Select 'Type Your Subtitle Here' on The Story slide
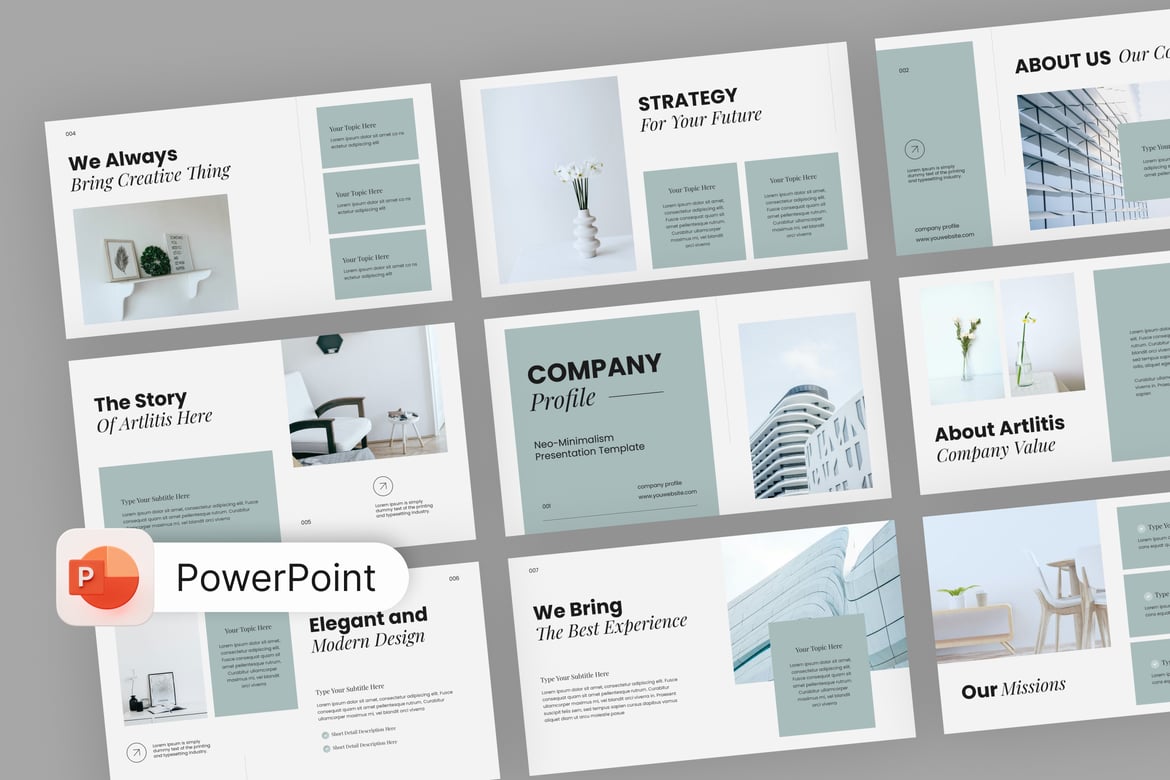This screenshot has height=780, width=1170. [155, 499]
